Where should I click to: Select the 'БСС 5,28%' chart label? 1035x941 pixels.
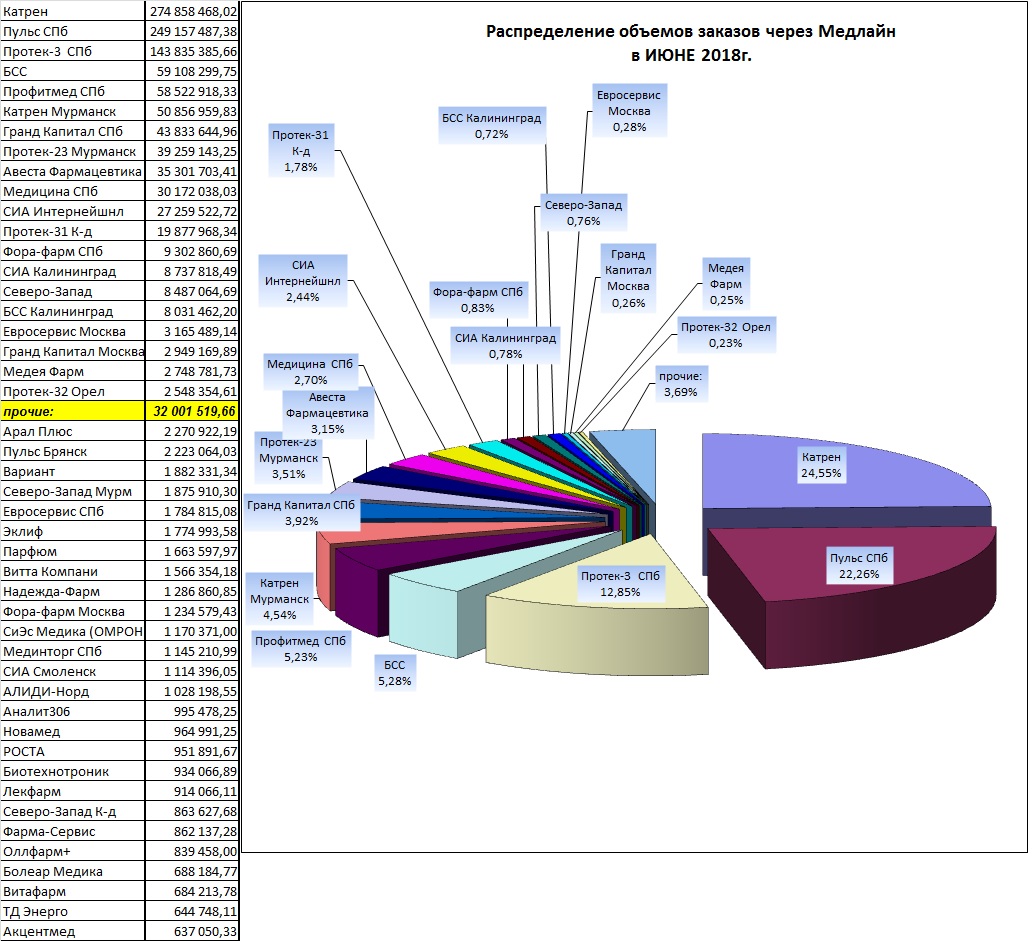tap(395, 673)
